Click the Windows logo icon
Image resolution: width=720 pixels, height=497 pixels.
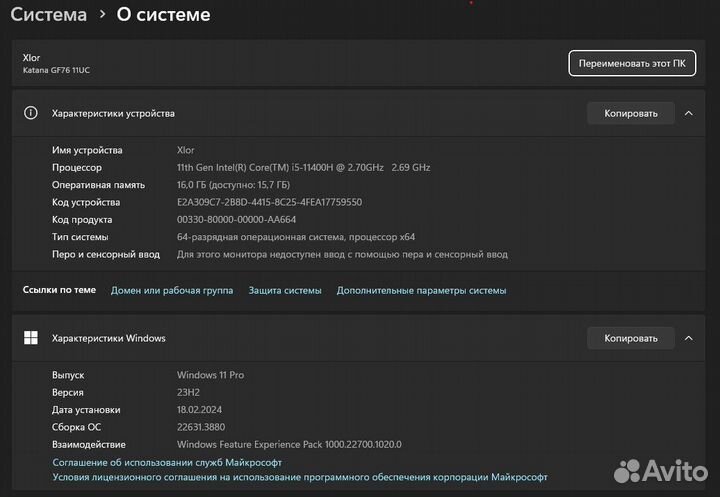point(31,338)
